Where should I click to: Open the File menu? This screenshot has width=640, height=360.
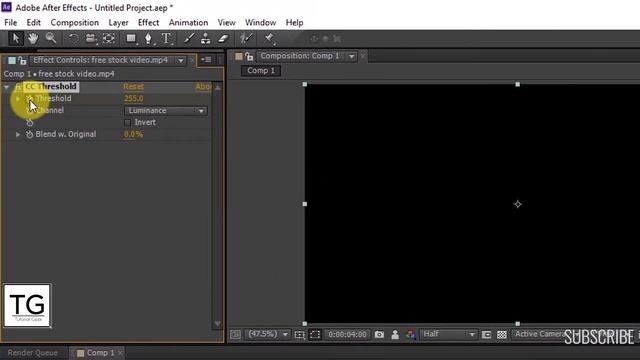(11, 22)
